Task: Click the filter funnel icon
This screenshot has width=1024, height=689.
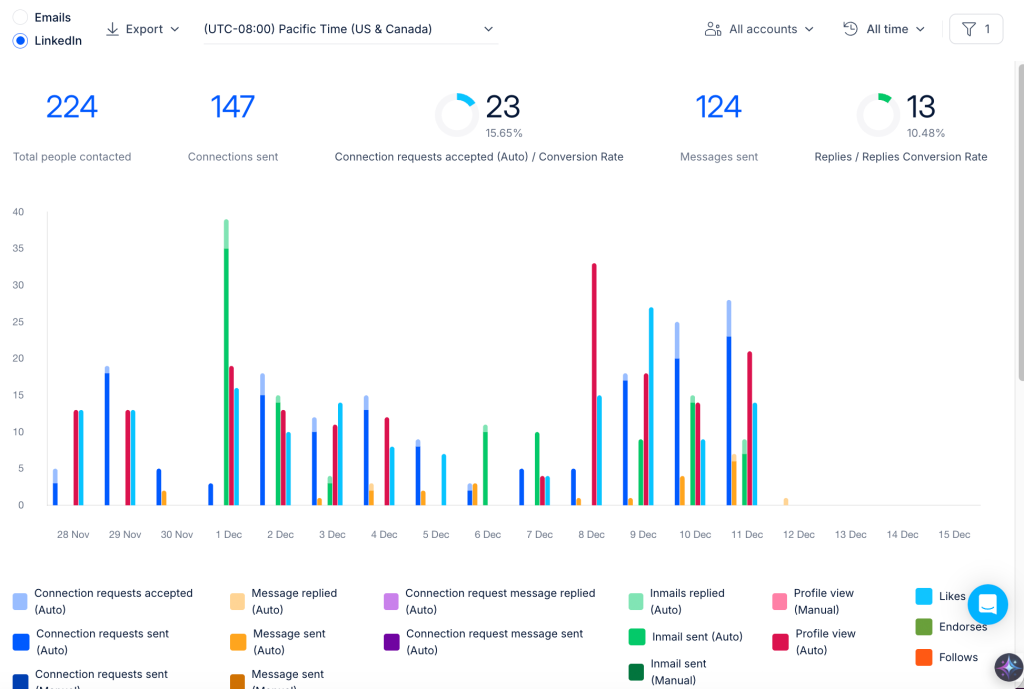Action: click(969, 29)
